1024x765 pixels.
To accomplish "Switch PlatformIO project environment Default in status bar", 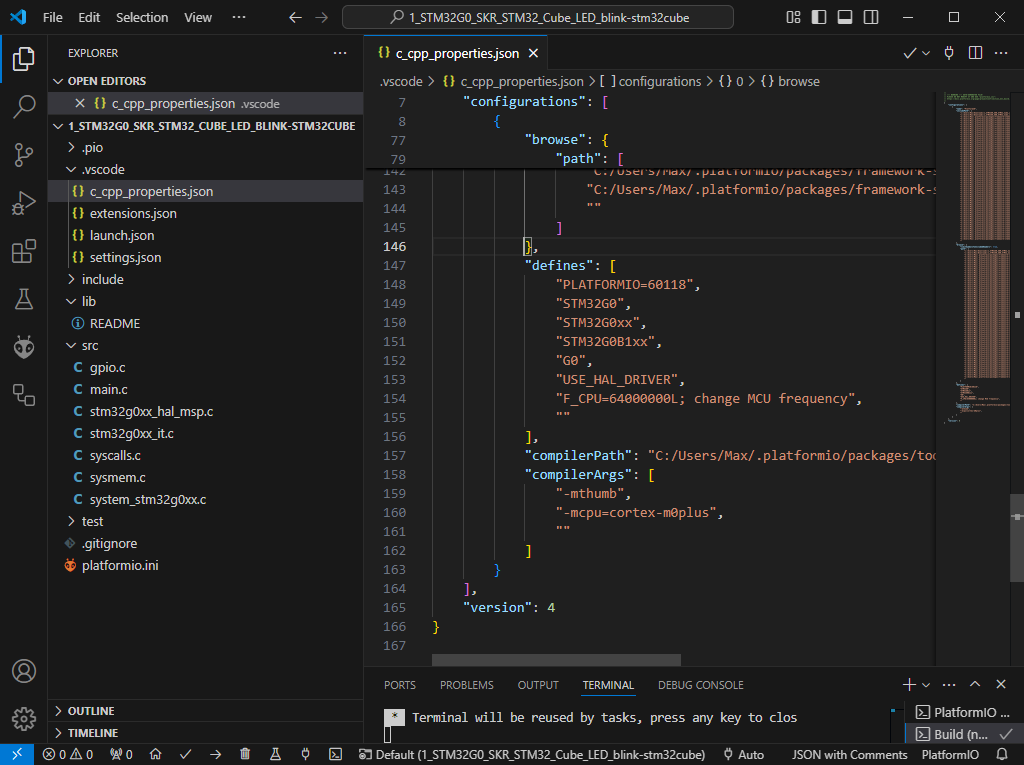I will click(x=532, y=755).
